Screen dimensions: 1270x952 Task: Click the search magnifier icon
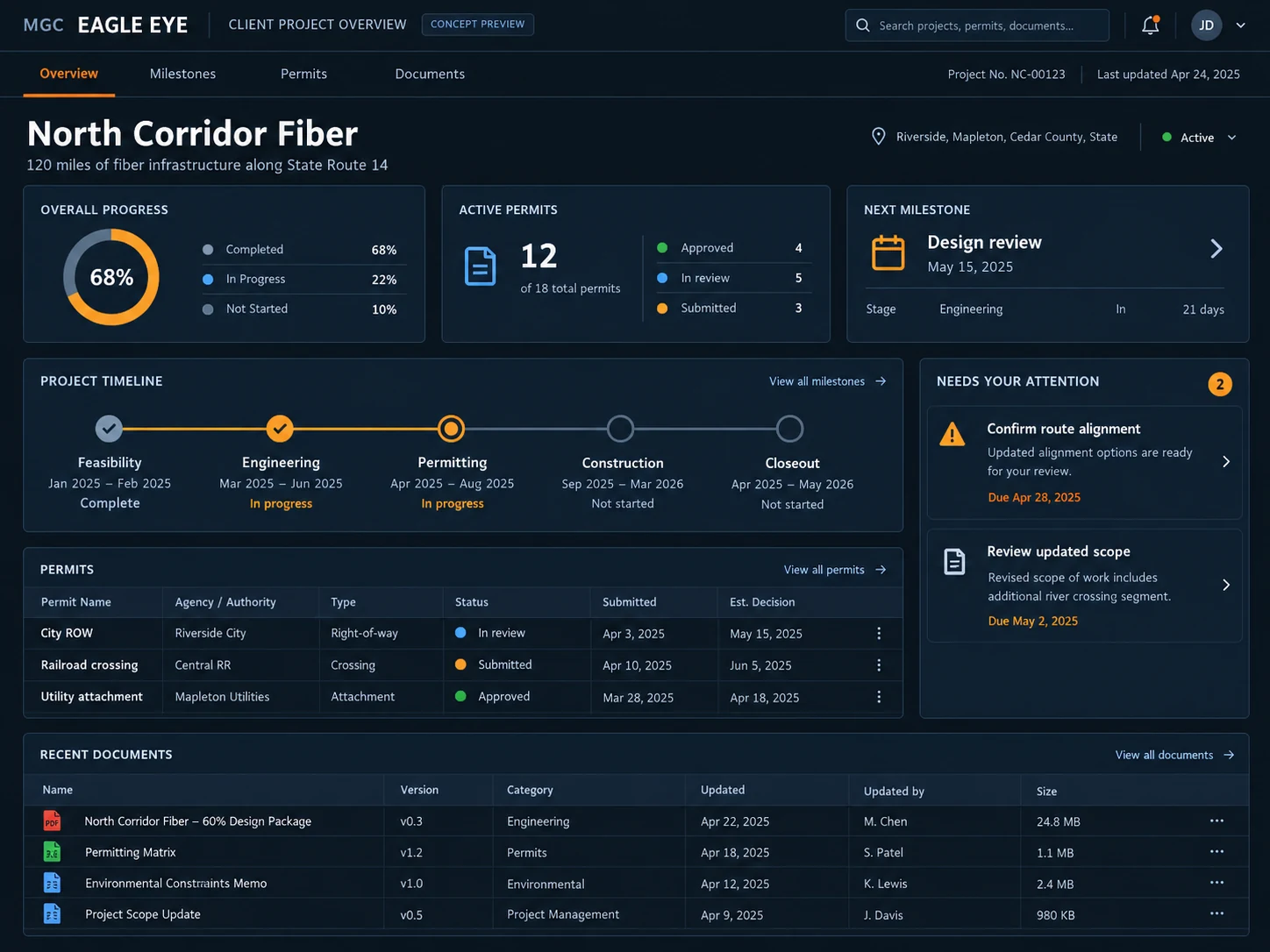pos(862,25)
